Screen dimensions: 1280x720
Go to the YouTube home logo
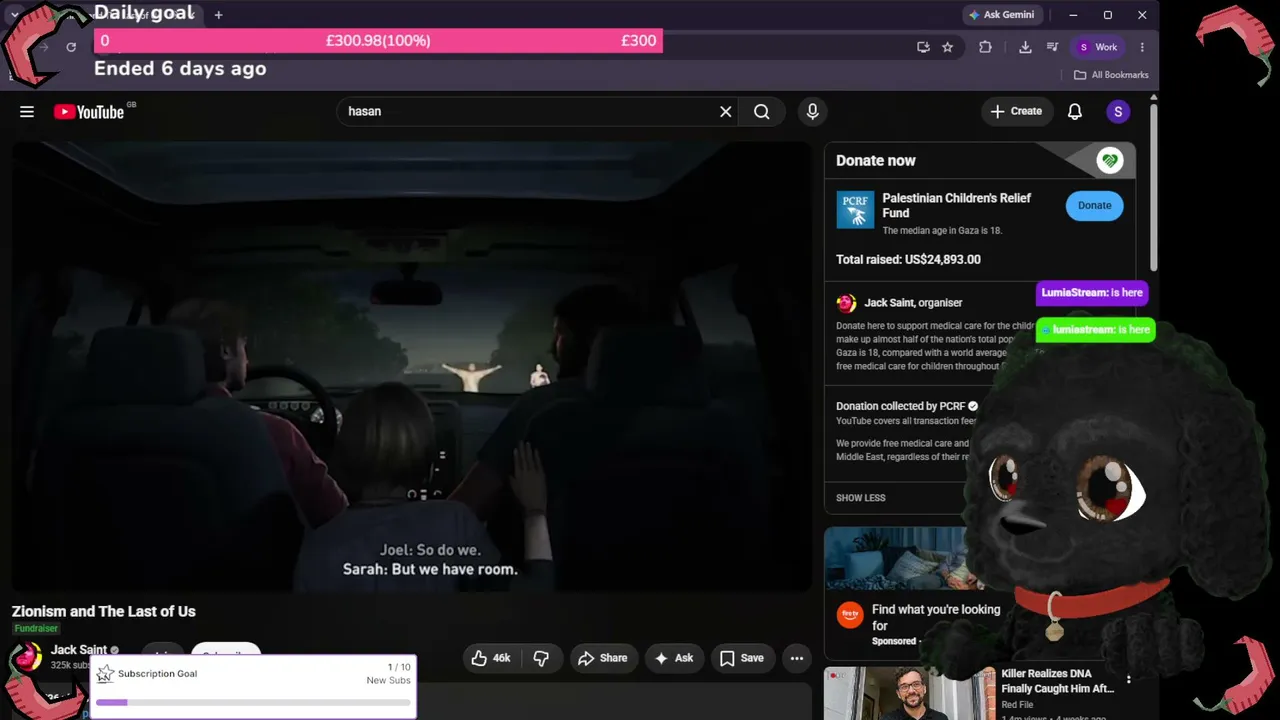pos(89,112)
